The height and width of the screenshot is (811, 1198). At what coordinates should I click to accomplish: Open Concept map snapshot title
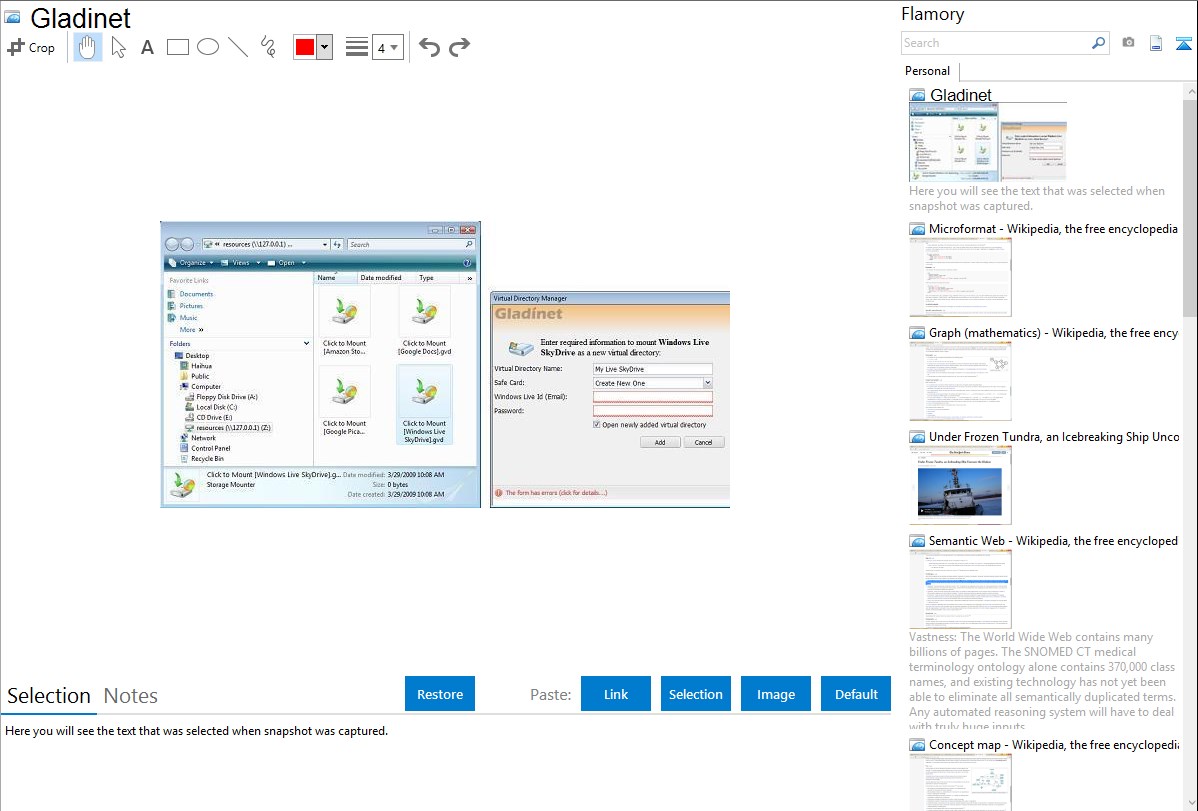1053,744
